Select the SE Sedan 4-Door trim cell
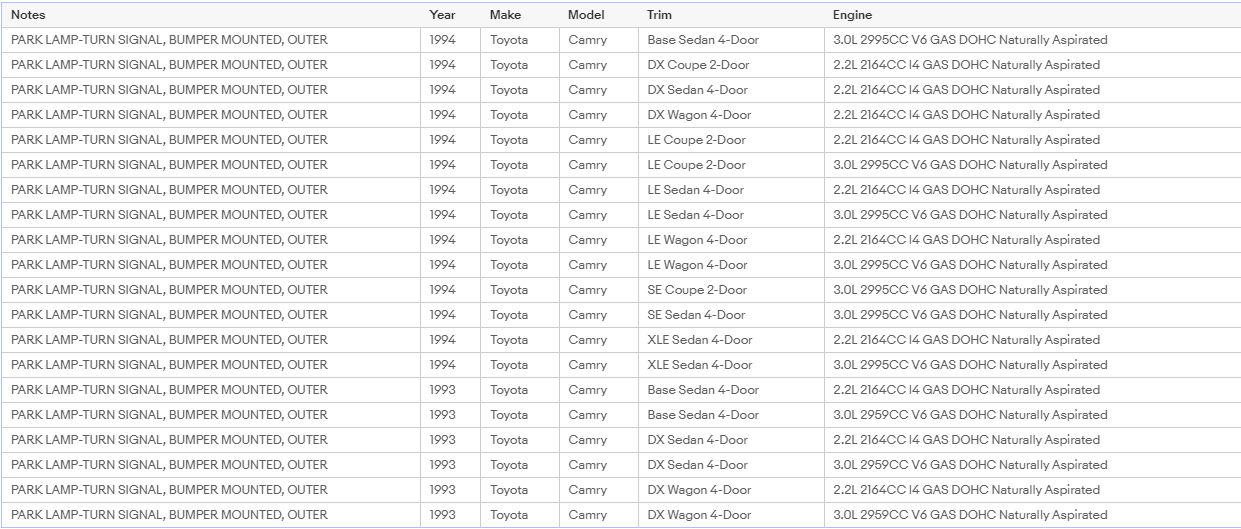Image resolution: width=1241 pixels, height=529 pixels. pos(731,315)
